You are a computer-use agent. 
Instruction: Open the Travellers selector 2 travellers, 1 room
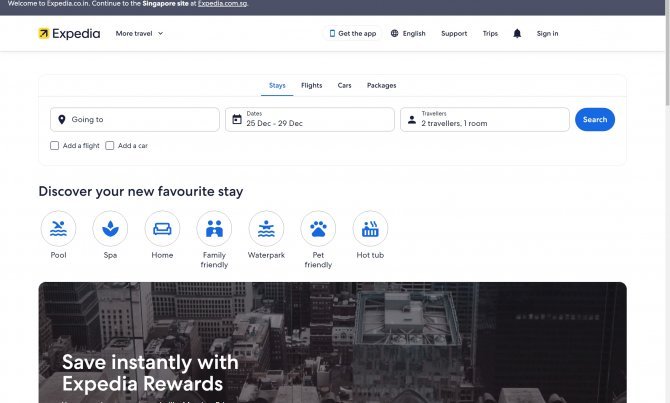point(485,120)
